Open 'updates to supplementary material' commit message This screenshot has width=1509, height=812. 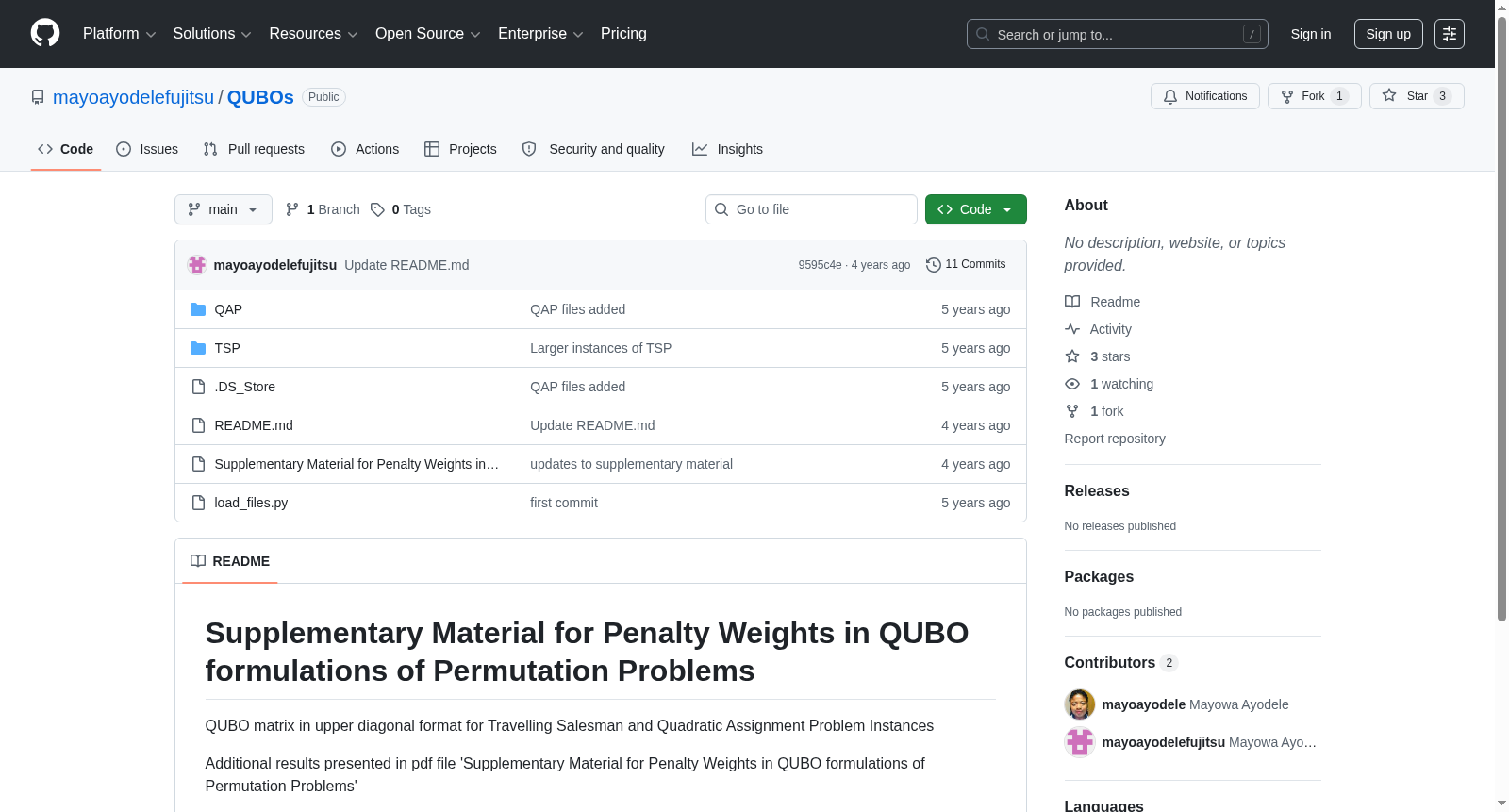pyautogui.click(x=631, y=464)
